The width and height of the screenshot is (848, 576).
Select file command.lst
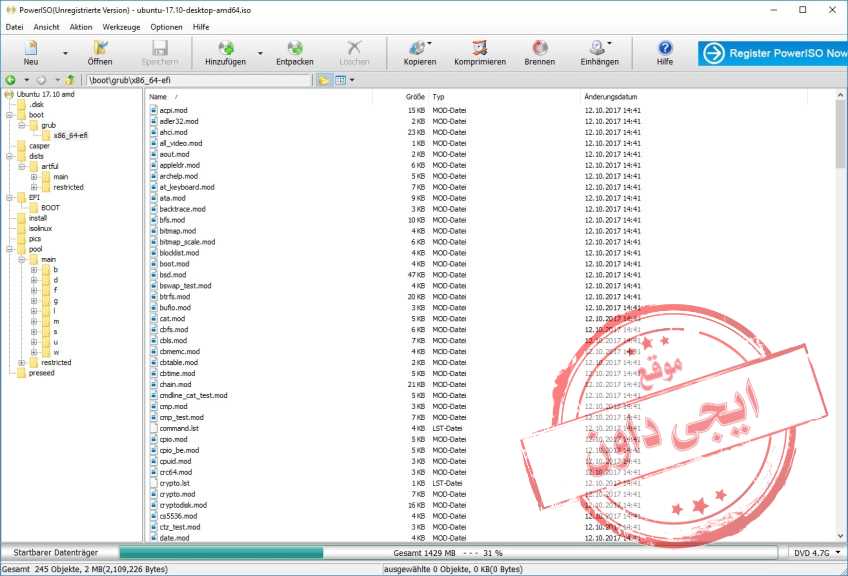(x=179, y=428)
